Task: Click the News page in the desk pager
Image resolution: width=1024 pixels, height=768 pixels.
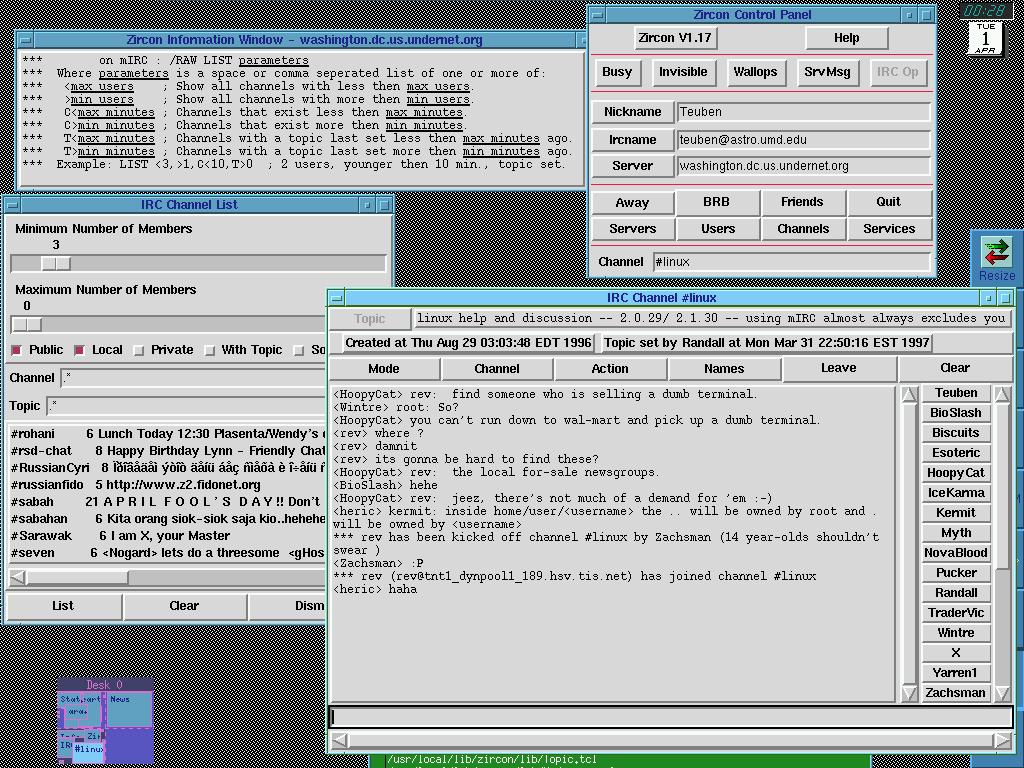Action: pyautogui.click(x=130, y=710)
